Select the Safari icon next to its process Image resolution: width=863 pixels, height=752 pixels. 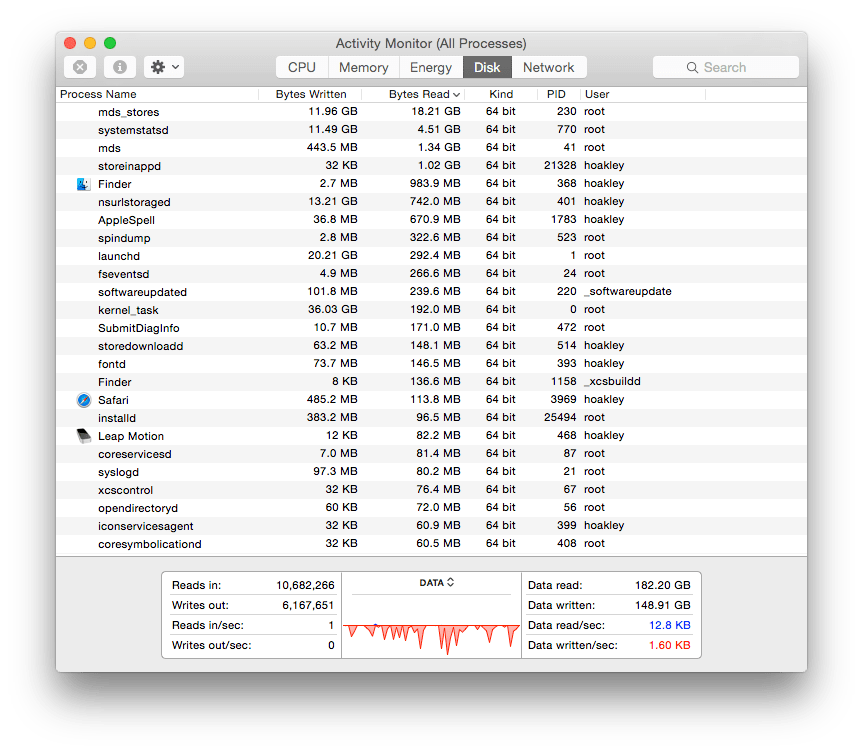click(x=83, y=399)
